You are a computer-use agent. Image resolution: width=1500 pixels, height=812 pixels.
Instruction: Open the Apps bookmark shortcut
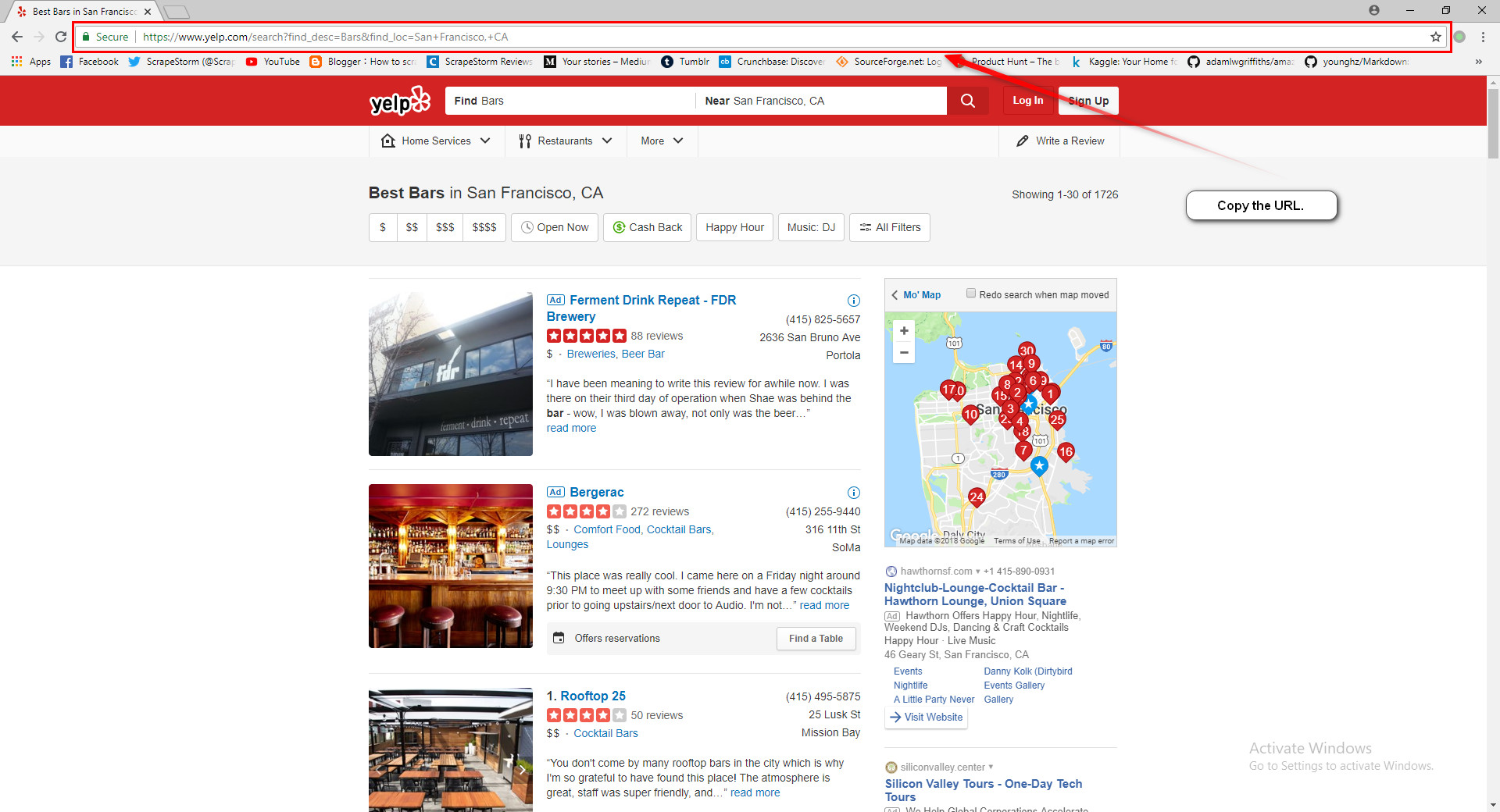[31, 62]
